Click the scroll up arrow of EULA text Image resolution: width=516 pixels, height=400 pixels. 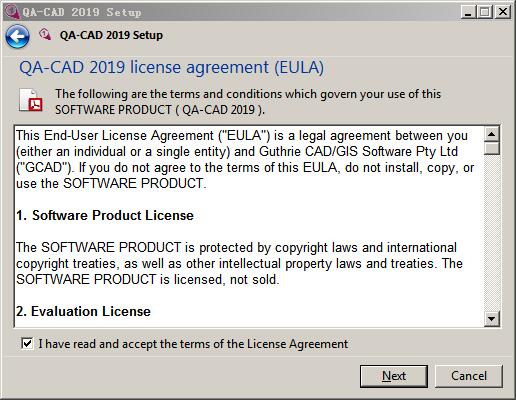(x=492, y=134)
